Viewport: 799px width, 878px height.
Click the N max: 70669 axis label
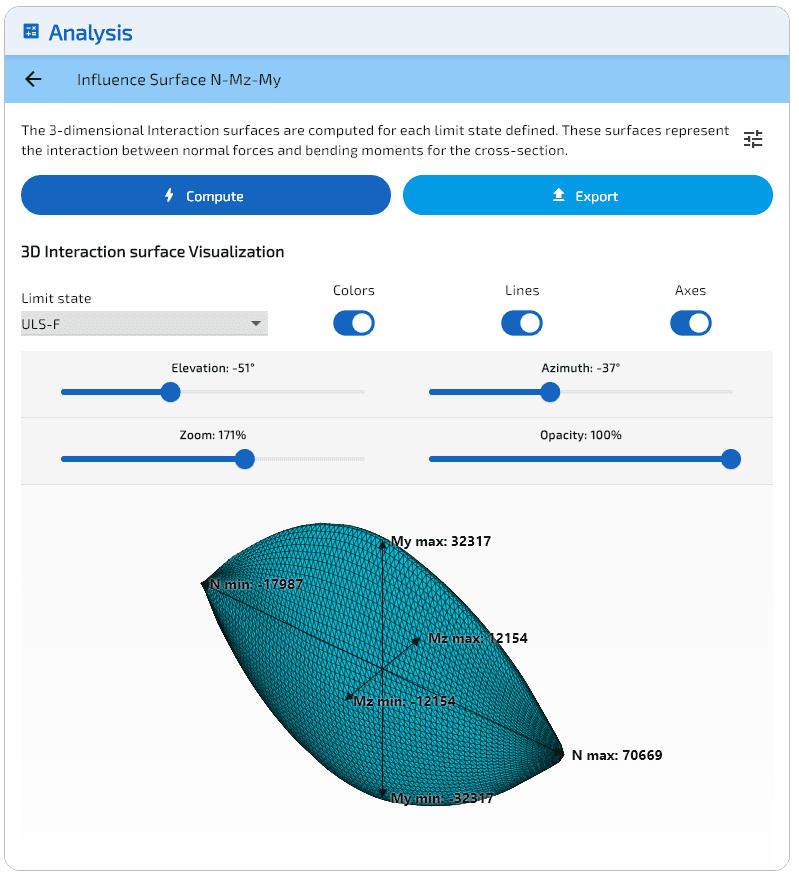pos(616,756)
